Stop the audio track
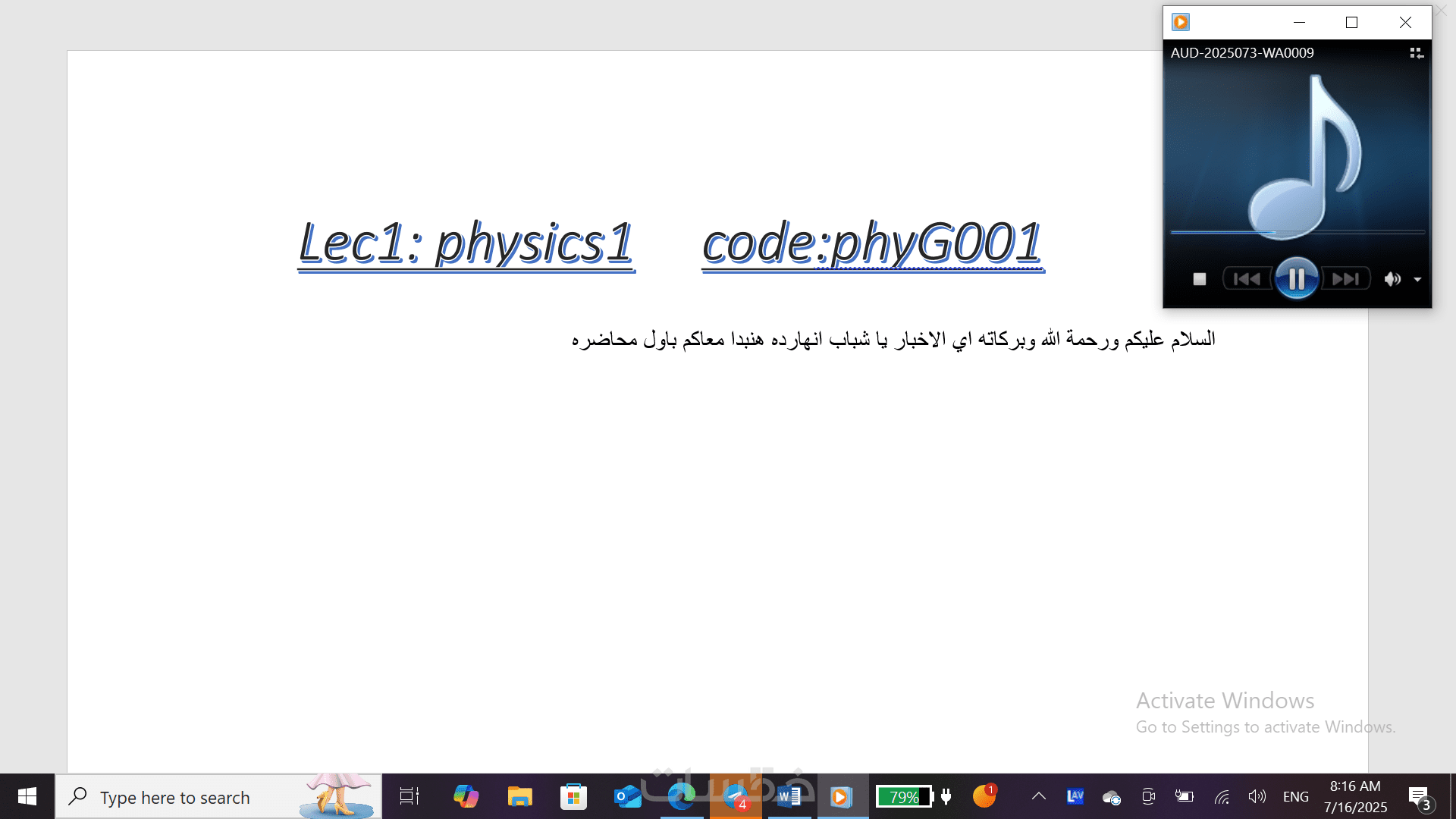Screen dimensions: 1456x819 coord(1200,279)
